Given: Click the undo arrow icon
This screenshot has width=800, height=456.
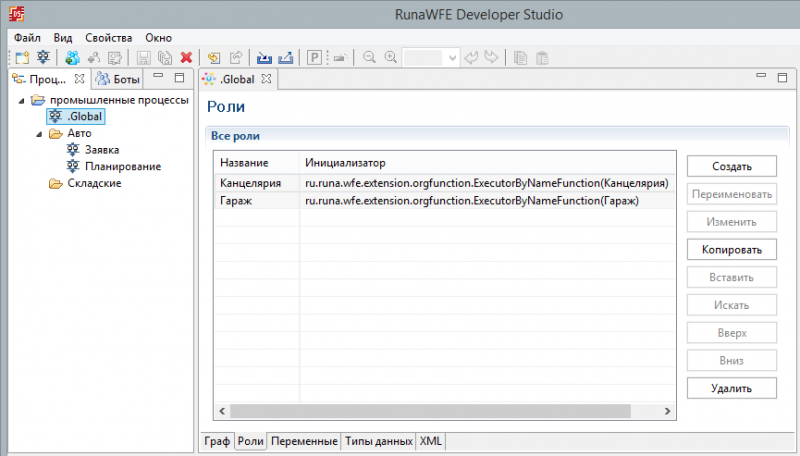Looking at the screenshot, I should (x=471, y=57).
